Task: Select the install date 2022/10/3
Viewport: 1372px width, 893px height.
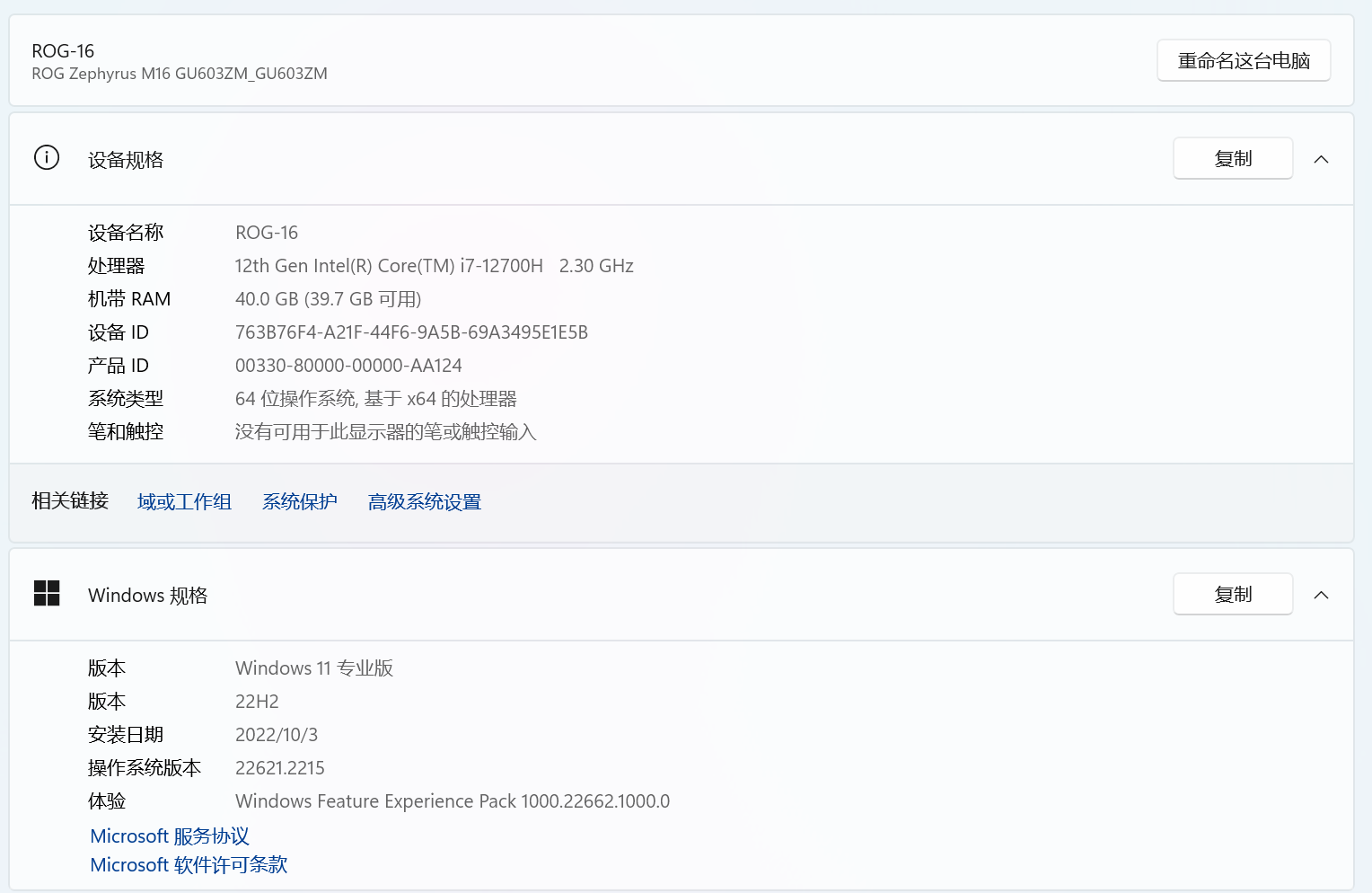Action: click(x=277, y=735)
